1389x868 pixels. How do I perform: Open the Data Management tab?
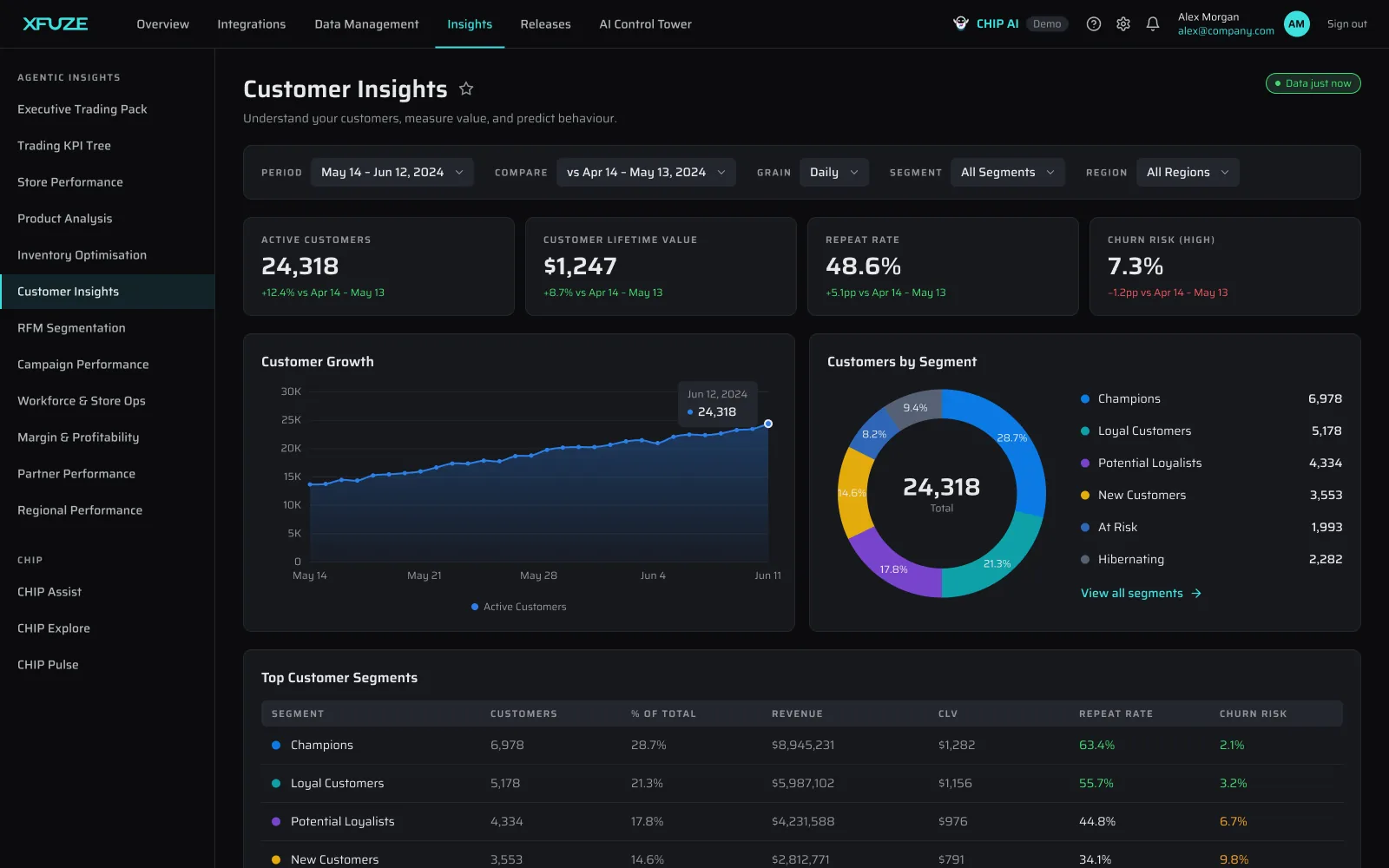coord(366,24)
